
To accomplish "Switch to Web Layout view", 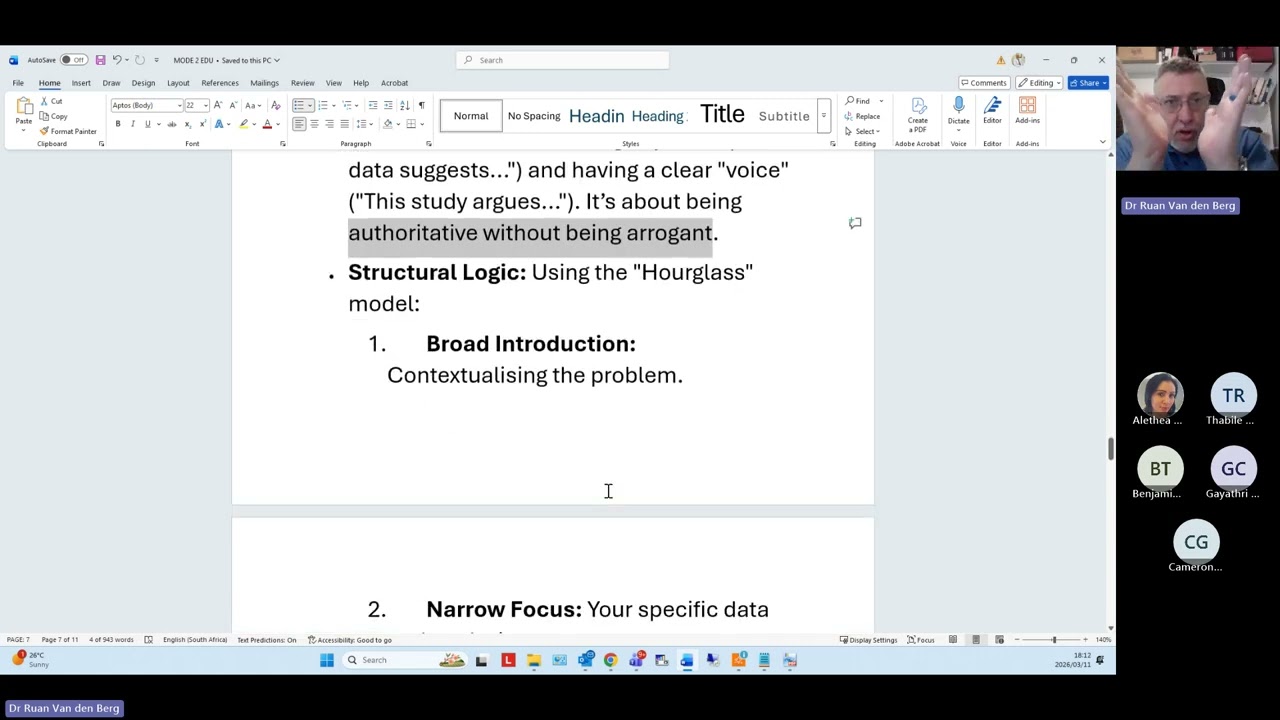I will 999,640.
